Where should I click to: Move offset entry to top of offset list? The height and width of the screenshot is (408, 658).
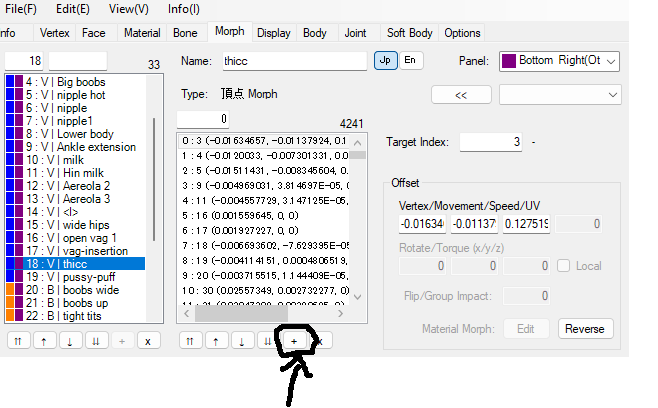tap(190, 341)
